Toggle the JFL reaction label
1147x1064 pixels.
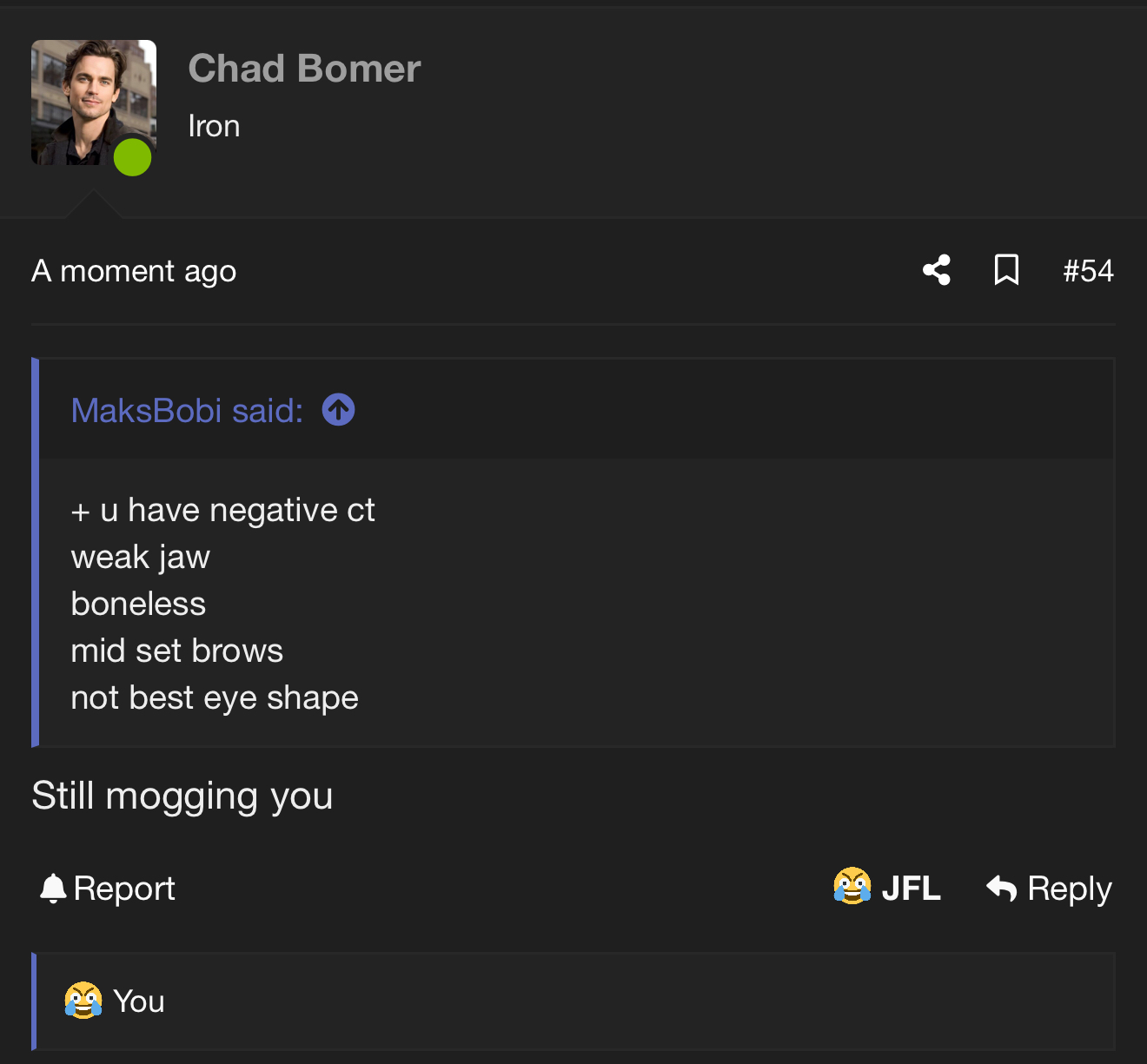pos(912,888)
